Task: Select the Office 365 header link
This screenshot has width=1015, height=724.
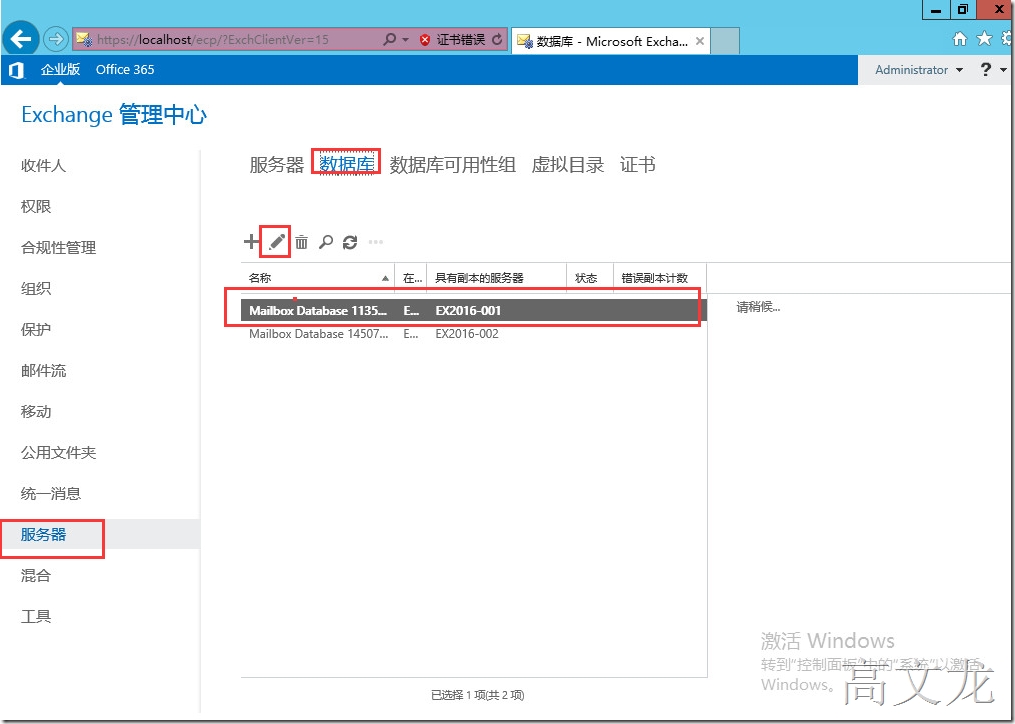Action: 125,69
